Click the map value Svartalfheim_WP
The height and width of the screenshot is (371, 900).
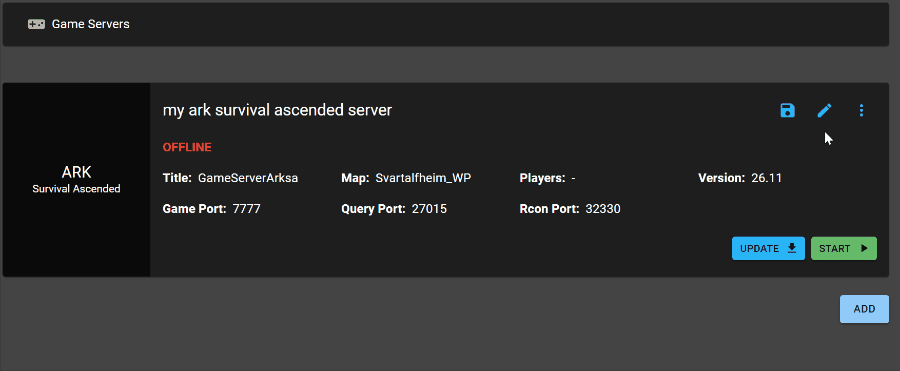pyautogui.click(x=423, y=178)
